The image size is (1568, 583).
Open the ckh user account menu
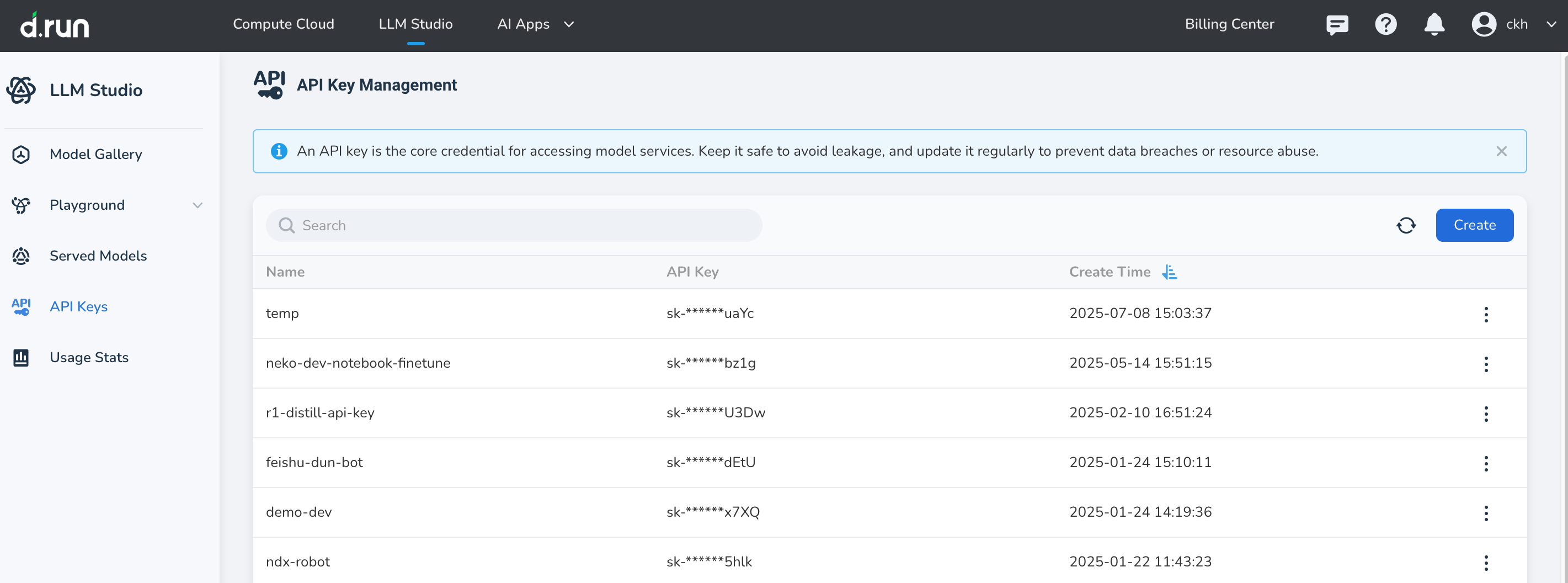pos(1513,24)
